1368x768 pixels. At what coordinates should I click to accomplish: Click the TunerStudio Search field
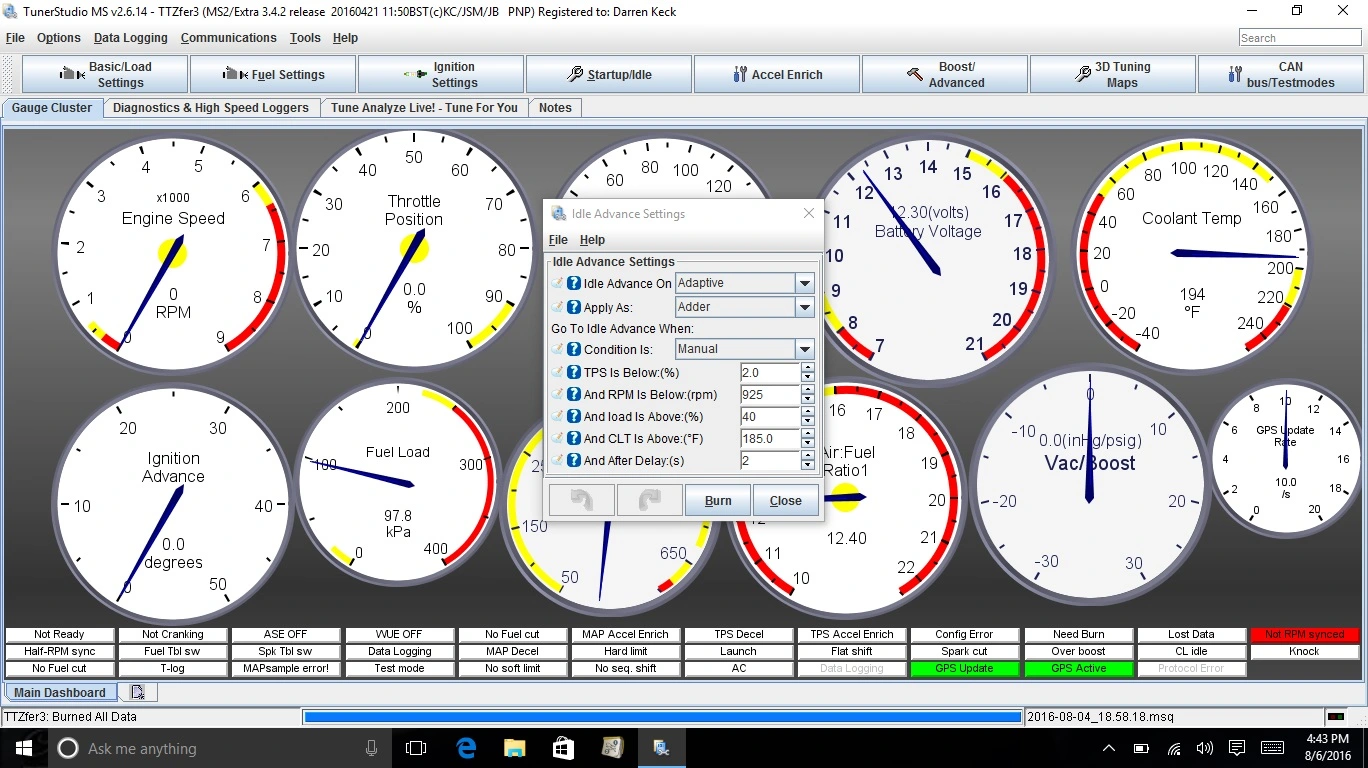click(1300, 38)
